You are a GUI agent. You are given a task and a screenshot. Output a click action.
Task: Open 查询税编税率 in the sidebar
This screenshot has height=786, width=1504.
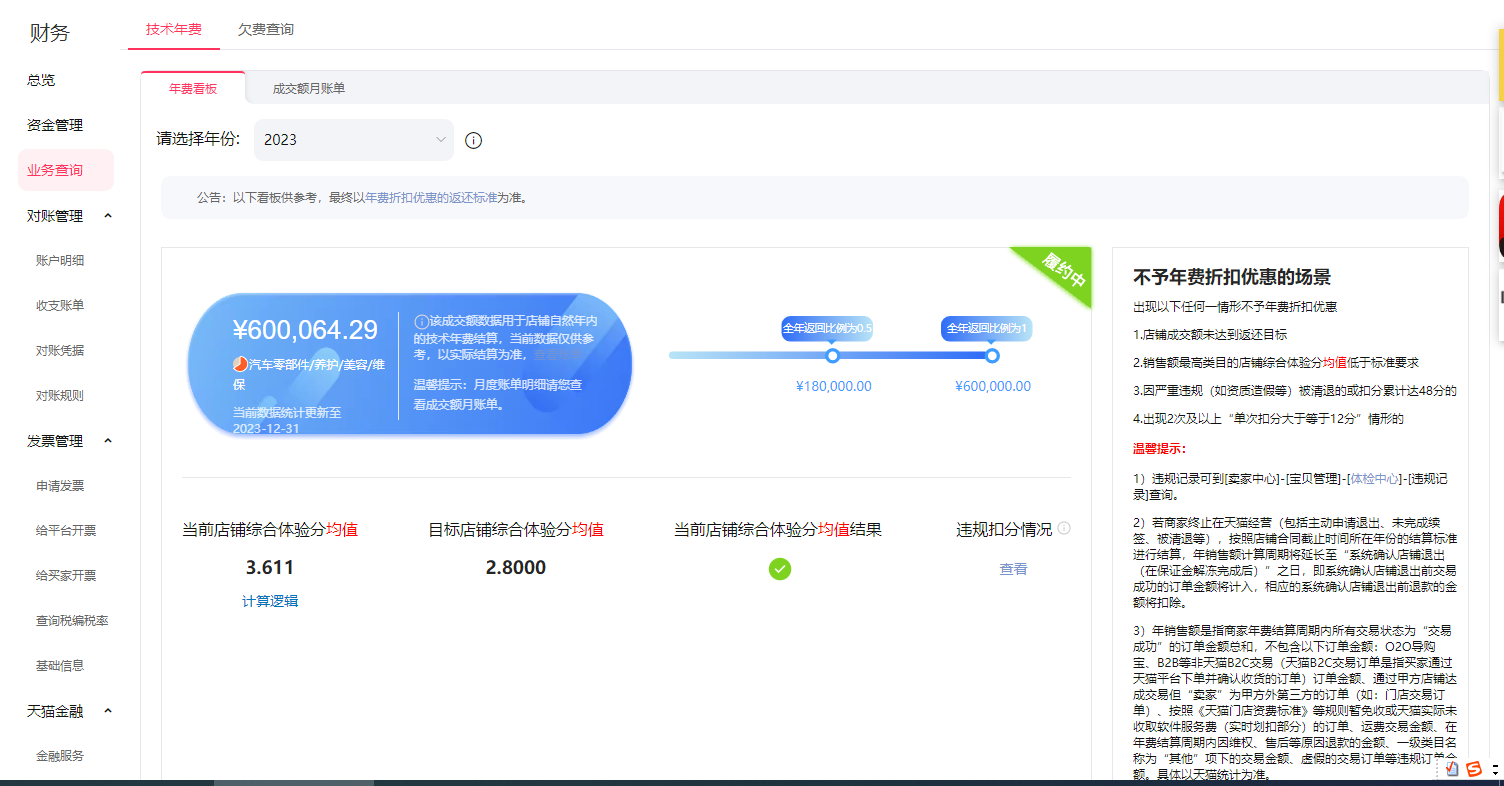point(72,620)
